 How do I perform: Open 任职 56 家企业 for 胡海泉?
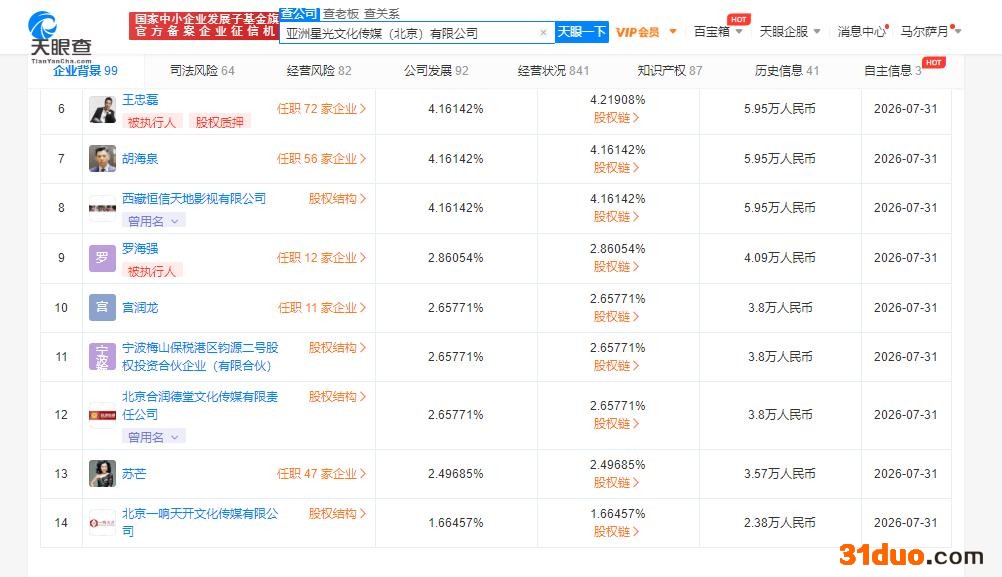point(321,159)
